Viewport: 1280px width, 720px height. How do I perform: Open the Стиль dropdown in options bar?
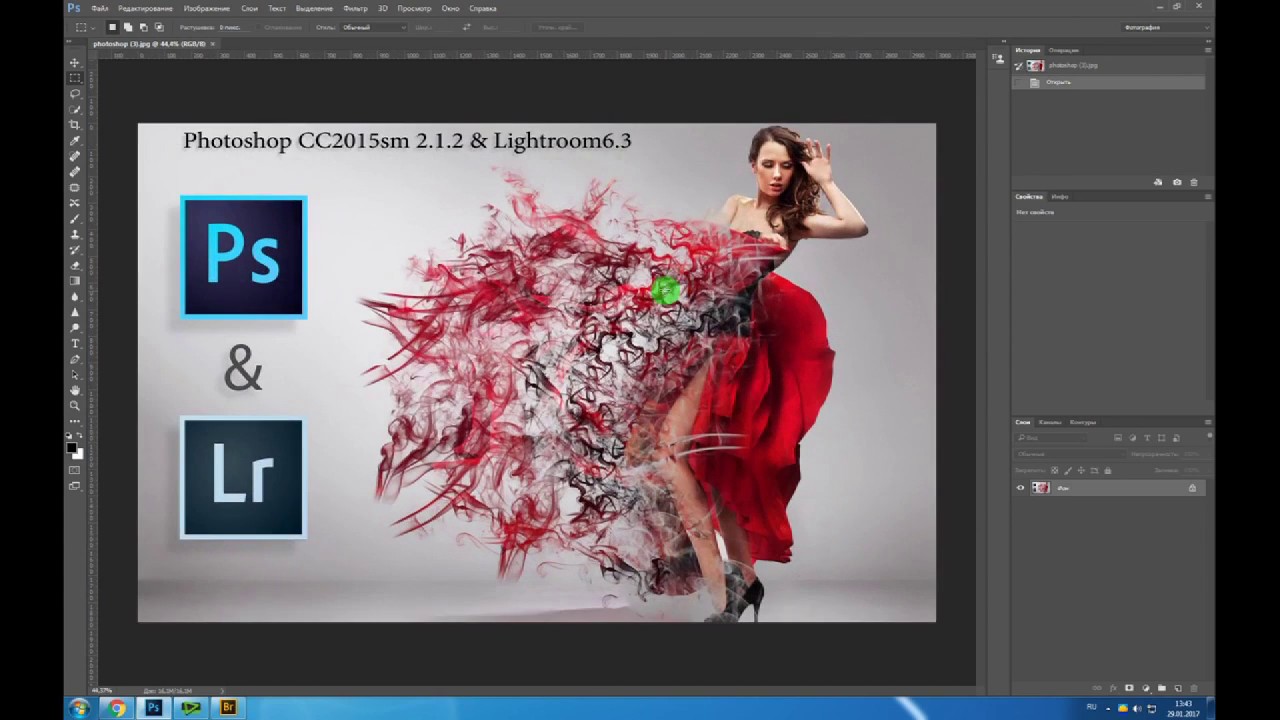click(374, 27)
